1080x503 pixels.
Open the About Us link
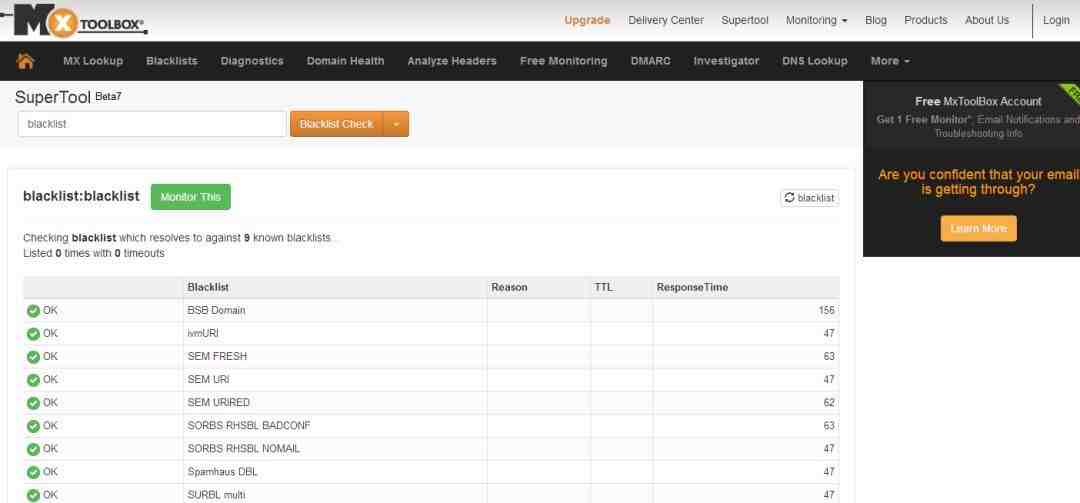click(x=987, y=21)
